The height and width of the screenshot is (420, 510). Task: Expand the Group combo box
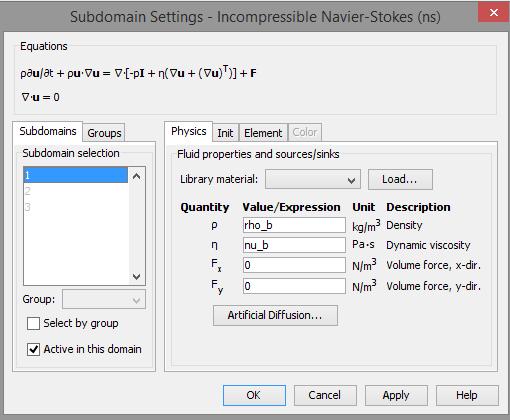coord(104,299)
